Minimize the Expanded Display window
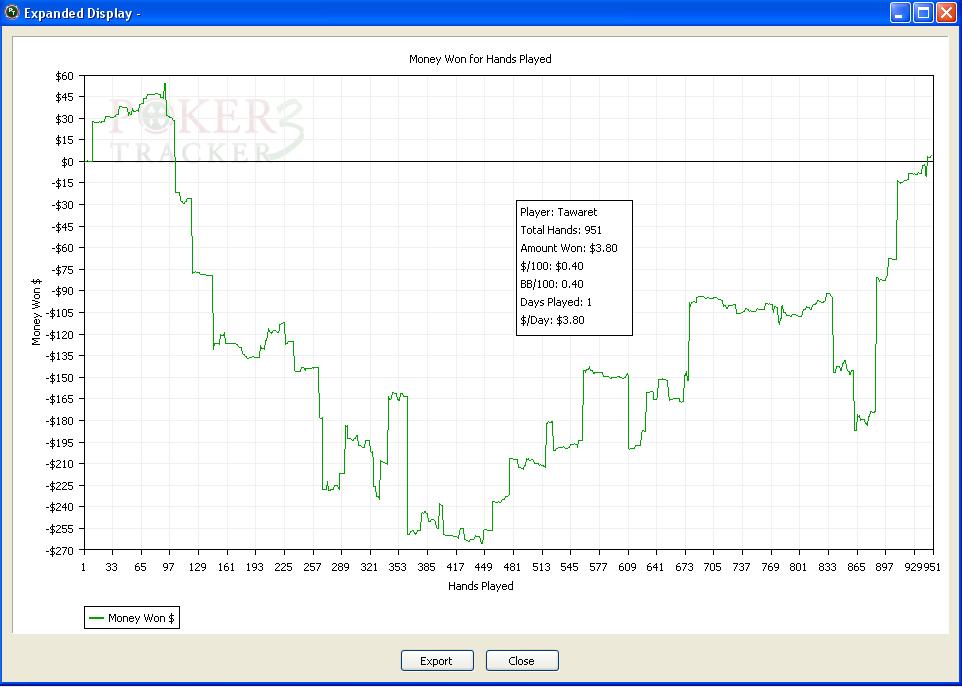 pos(900,12)
